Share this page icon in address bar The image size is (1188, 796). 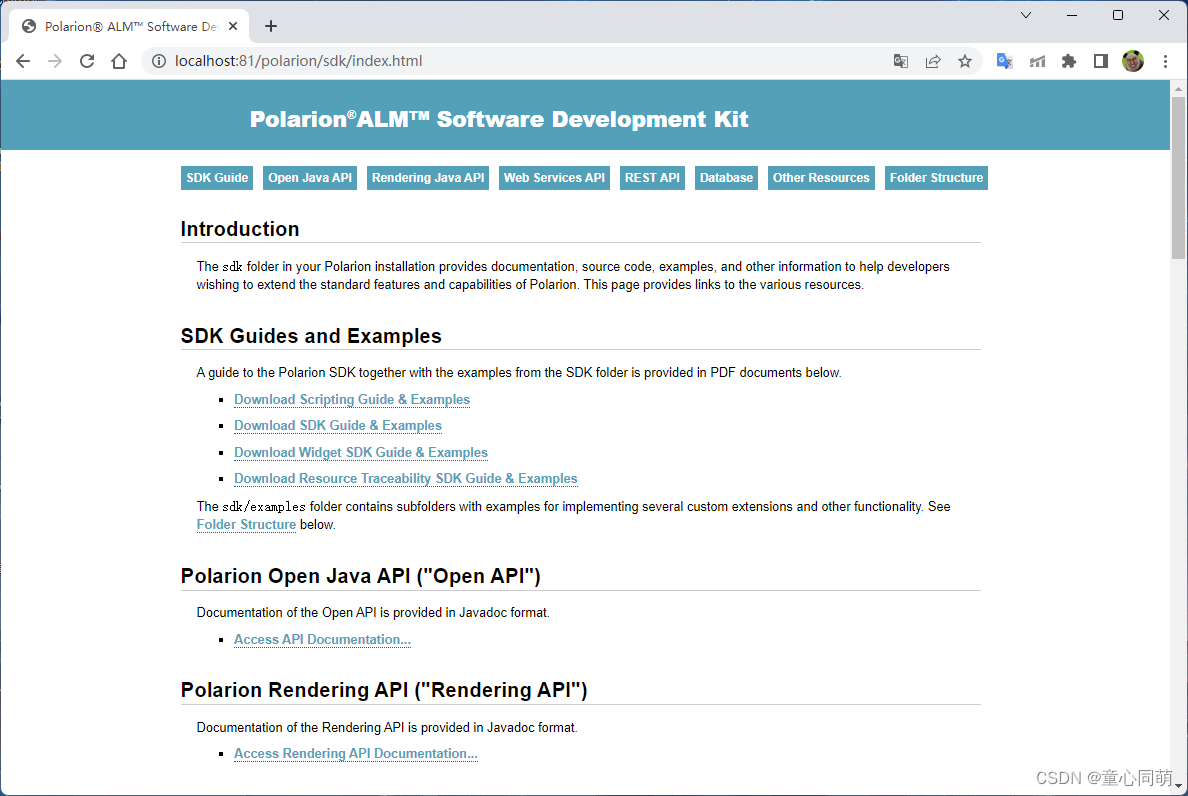coord(933,61)
